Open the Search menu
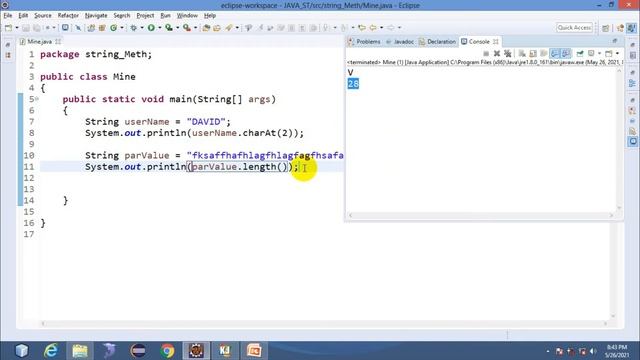This screenshot has width=640, height=360. click(122, 16)
